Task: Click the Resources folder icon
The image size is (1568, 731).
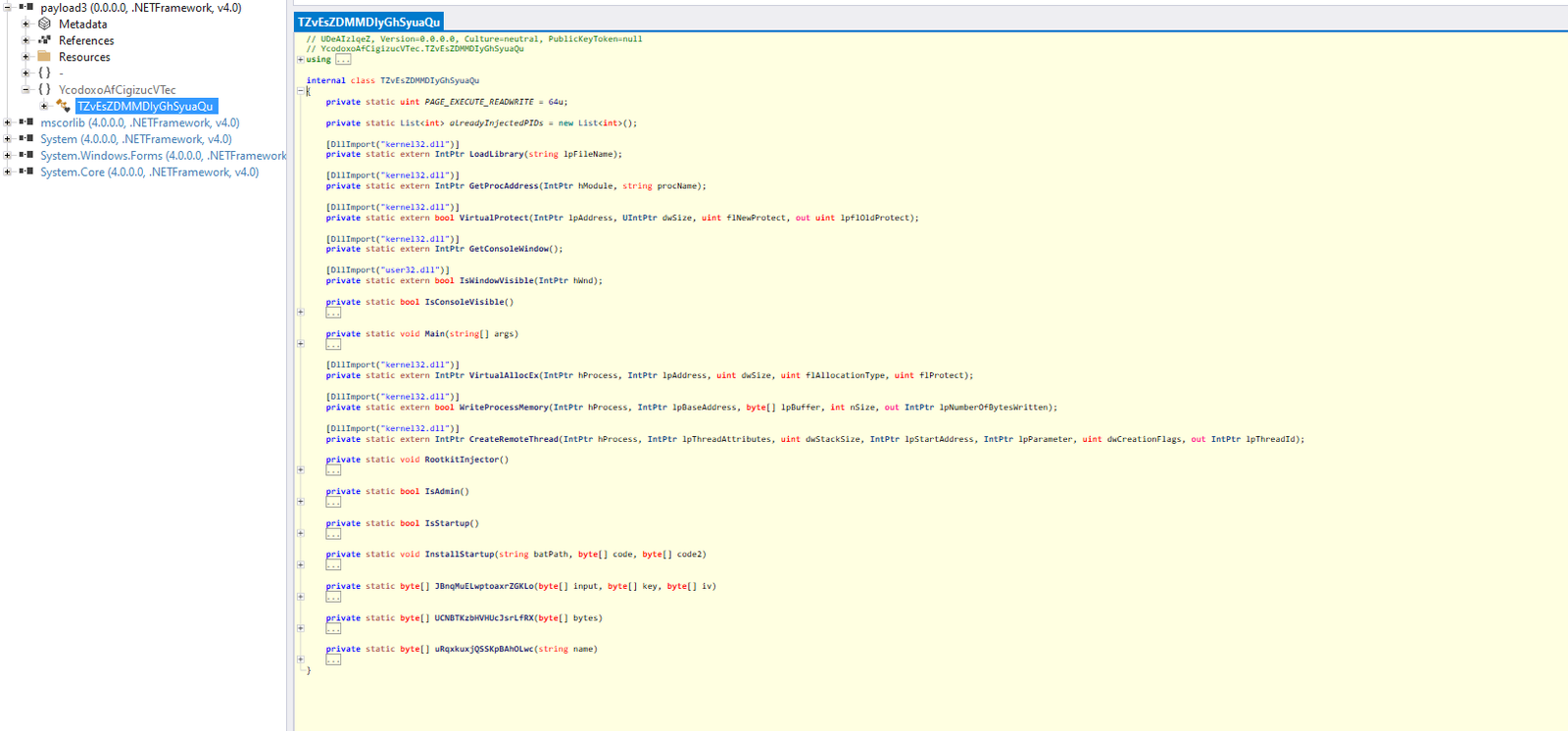Action: tap(44, 56)
